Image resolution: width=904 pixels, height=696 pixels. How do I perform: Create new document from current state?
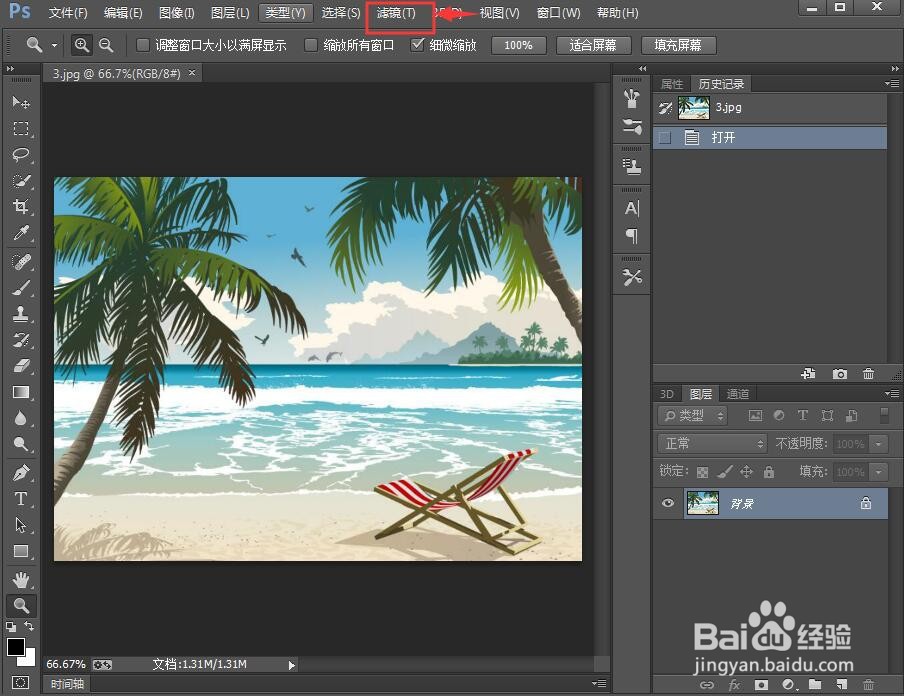pyautogui.click(x=808, y=374)
